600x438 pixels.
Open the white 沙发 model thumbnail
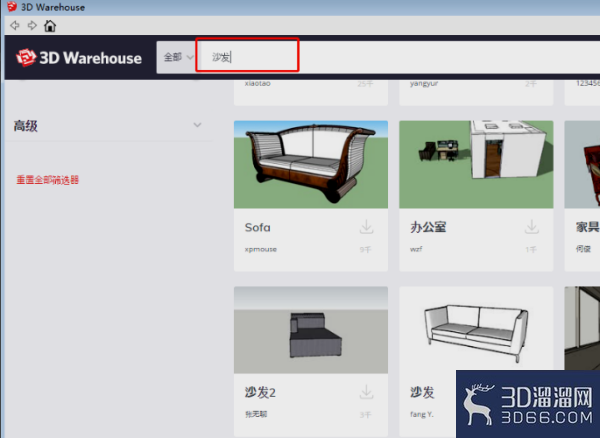pos(476,328)
